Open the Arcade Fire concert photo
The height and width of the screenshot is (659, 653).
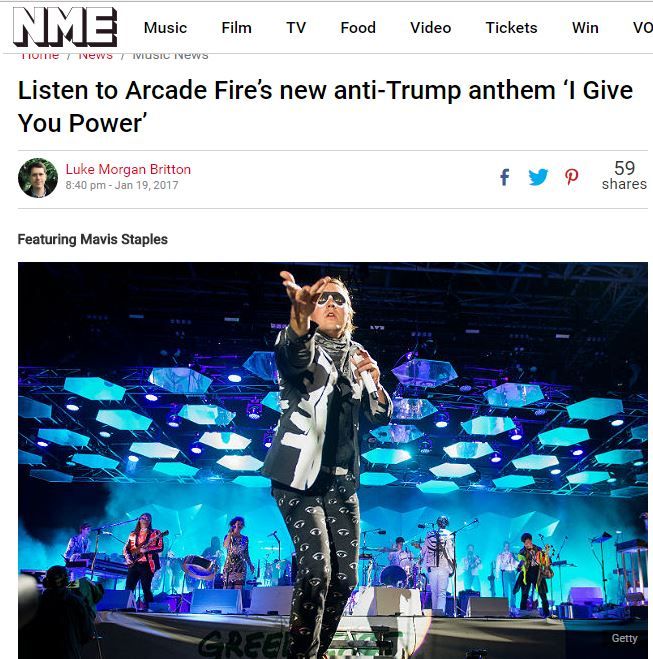[x=333, y=460]
